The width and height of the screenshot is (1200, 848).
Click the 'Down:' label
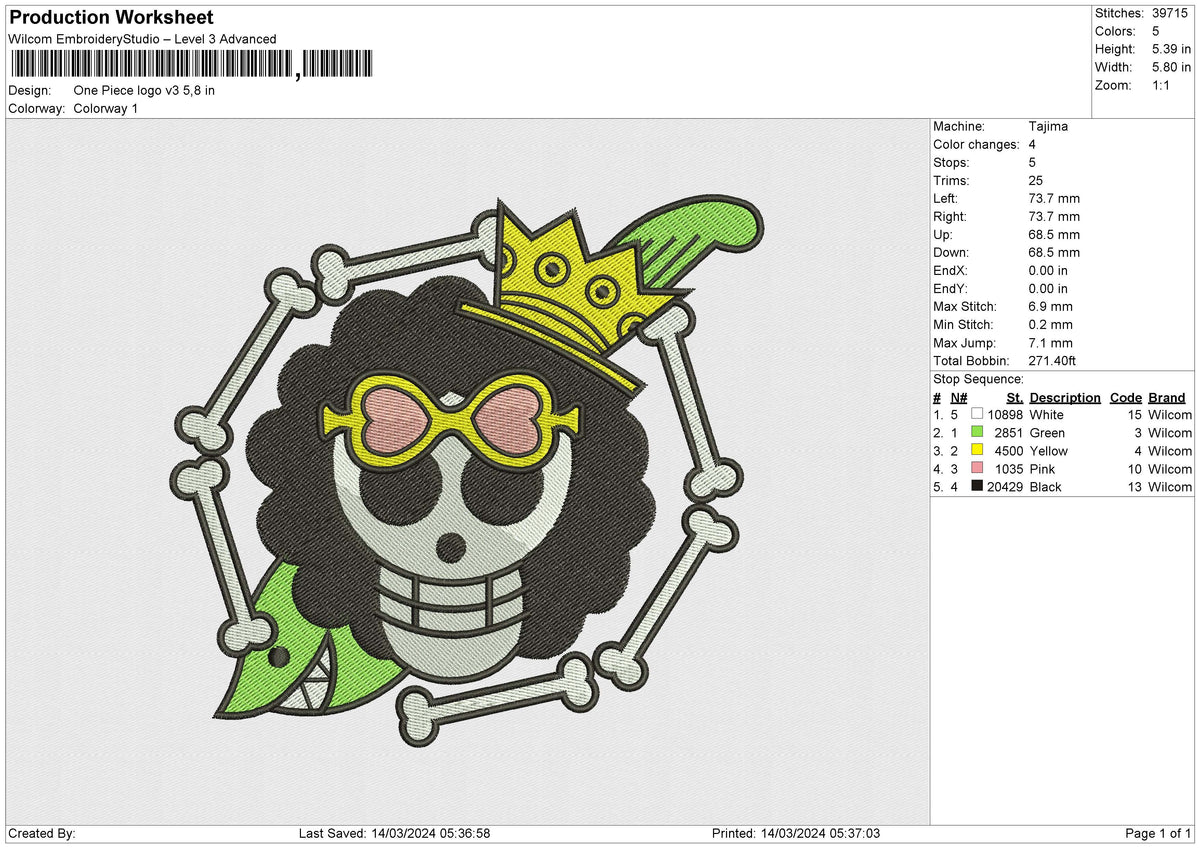click(x=951, y=253)
